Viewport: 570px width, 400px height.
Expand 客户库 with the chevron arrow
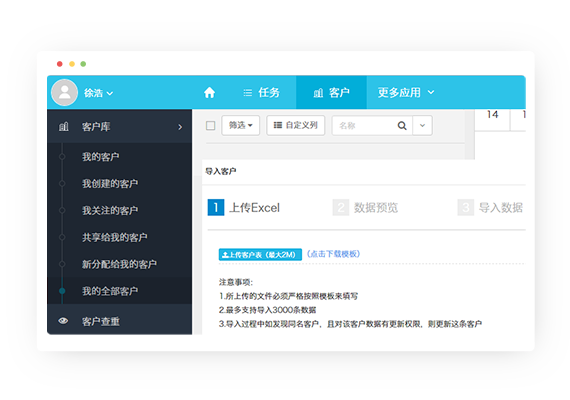pos(180,127)
